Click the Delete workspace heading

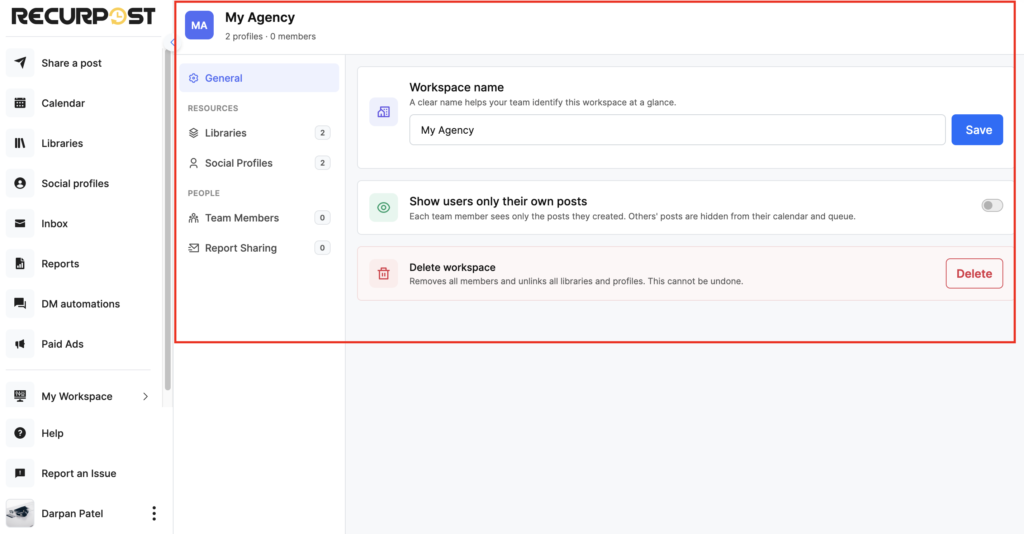pos(452,267)
